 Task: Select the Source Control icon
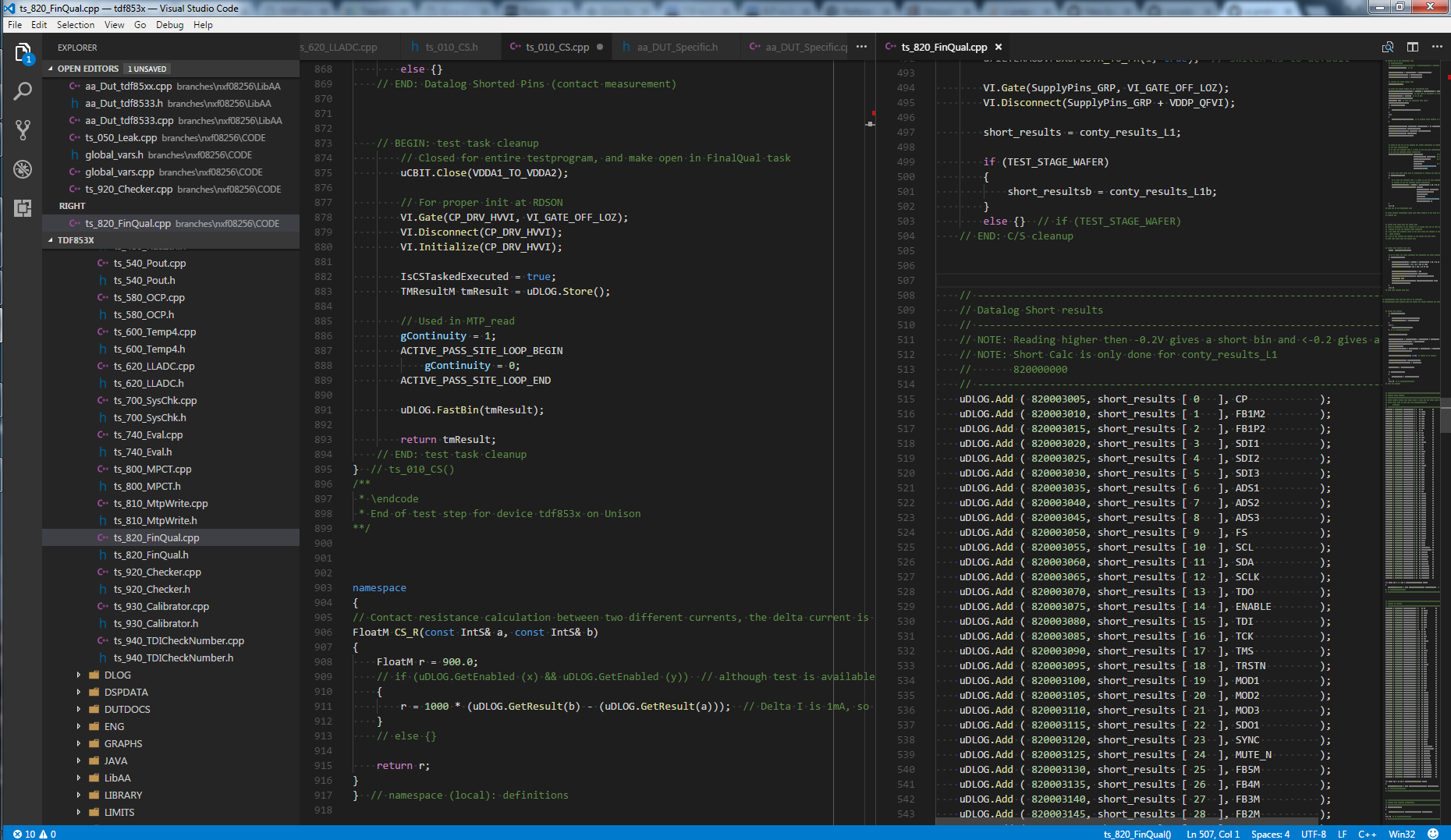23,130
